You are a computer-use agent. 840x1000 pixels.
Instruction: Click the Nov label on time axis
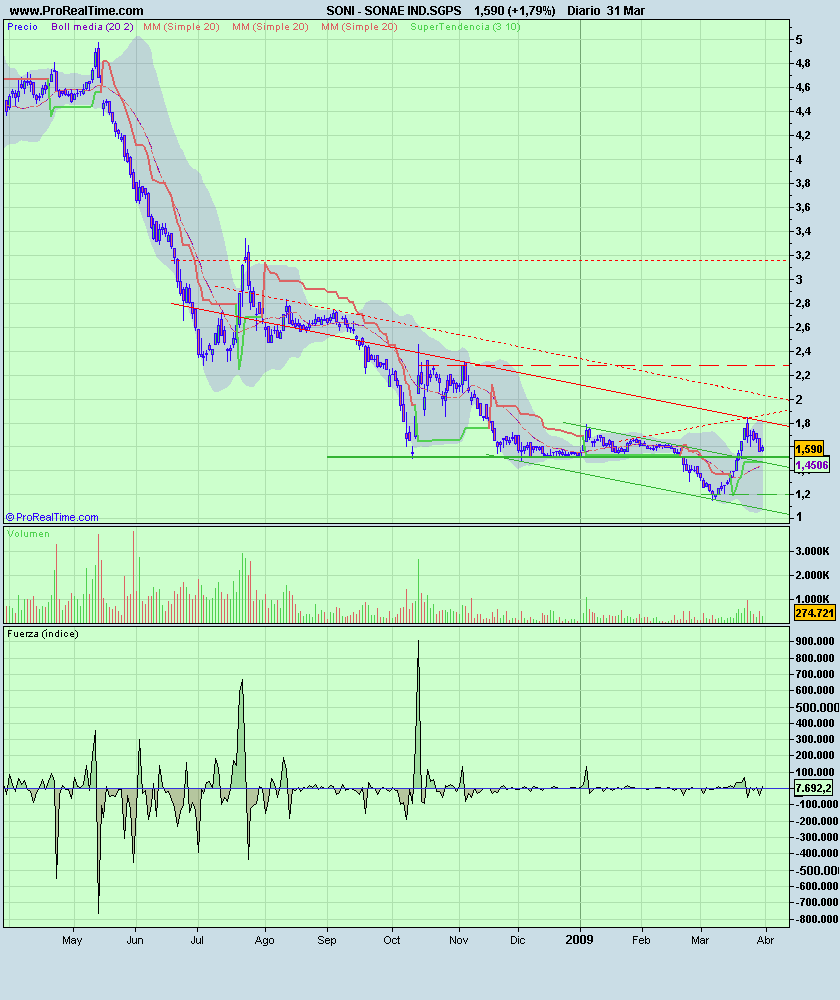click(459, 940)
